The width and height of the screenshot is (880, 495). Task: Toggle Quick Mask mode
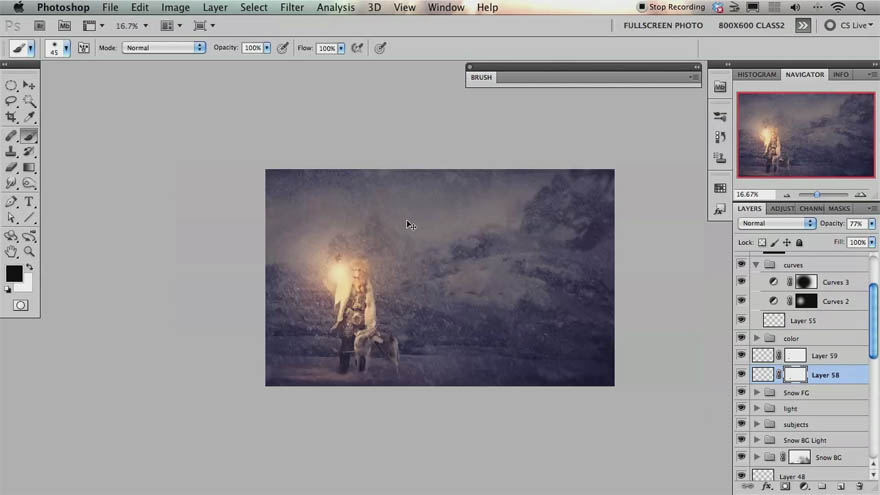(21, 305)
